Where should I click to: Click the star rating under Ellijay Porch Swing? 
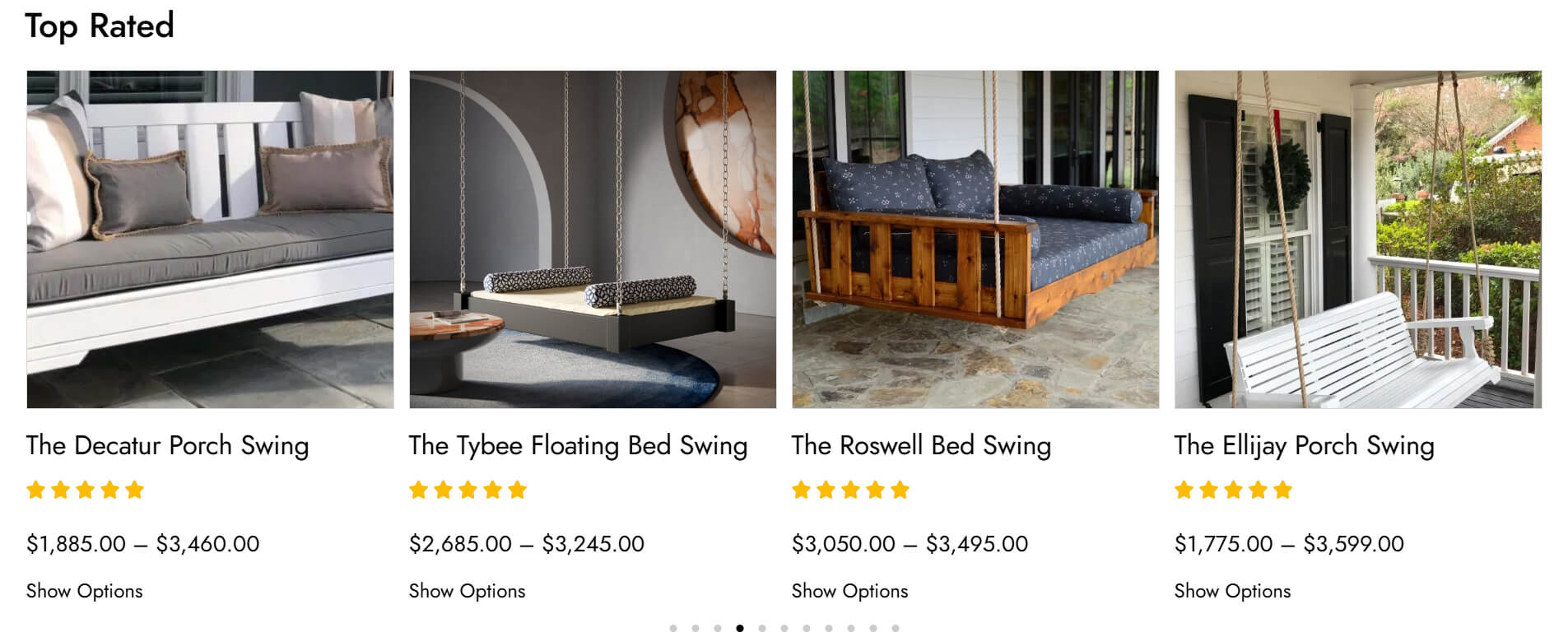point(1234,491)
